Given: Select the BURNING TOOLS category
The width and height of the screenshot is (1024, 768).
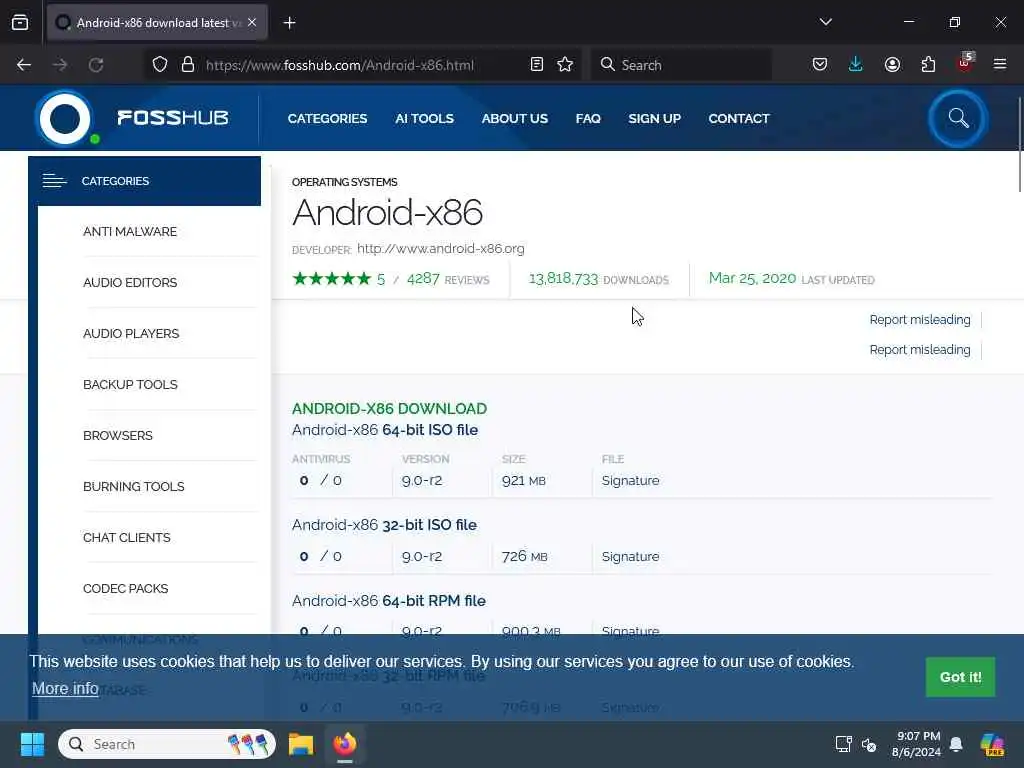Looking at the screenshot, I should pyautogui.click(x=133, y=487).
